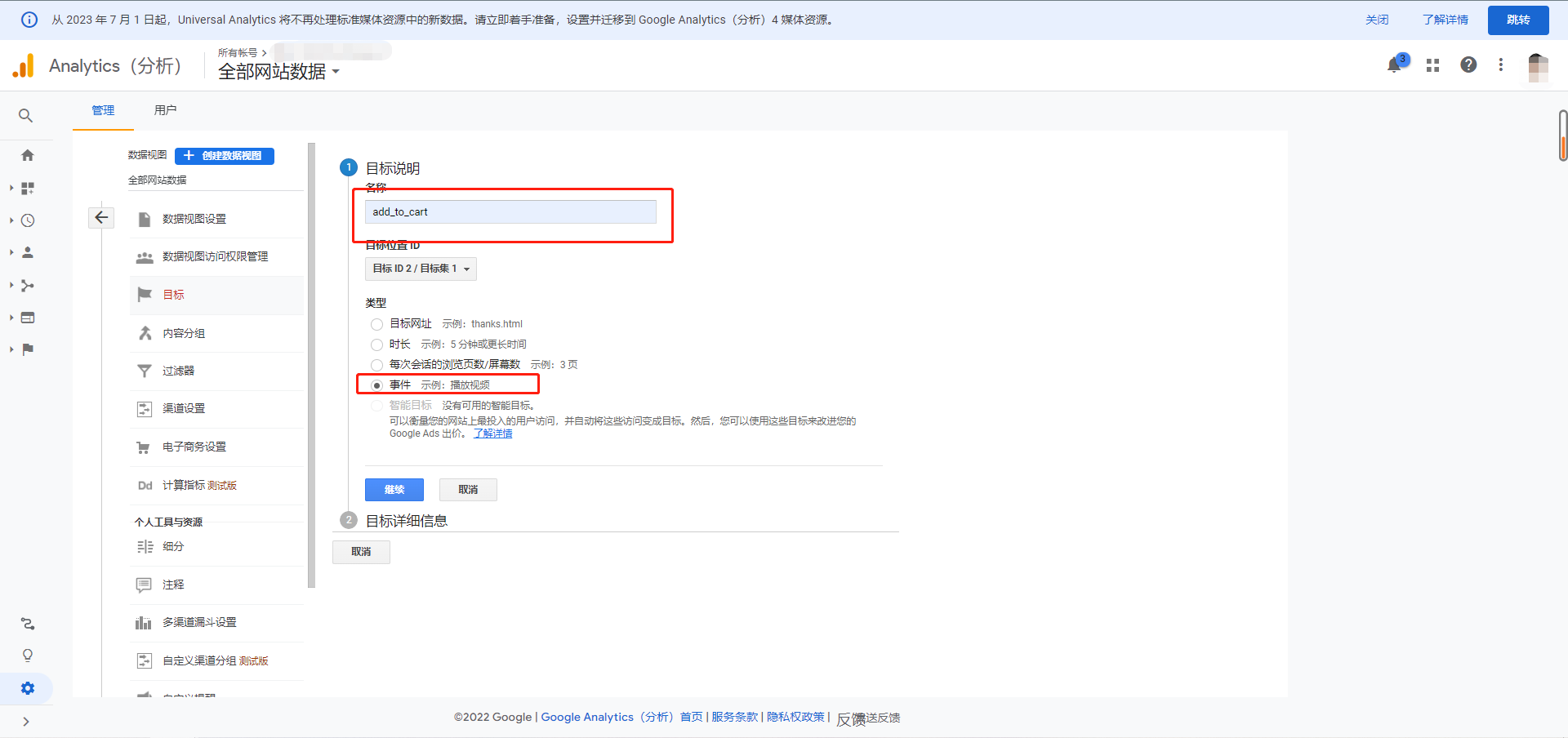Click 了解详情 link in top banner
Image resolution: width=1568 pixels, height=738 pixels.
click(x=1445, y=20)
